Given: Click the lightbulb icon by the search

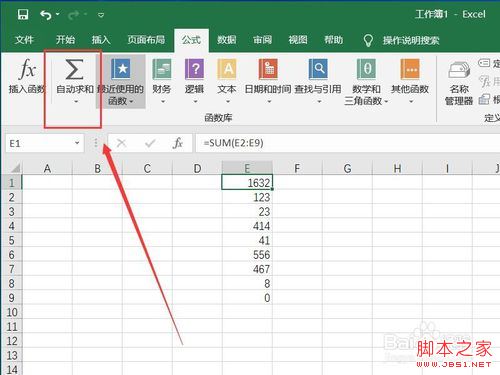Looking at the screenshot, I should [368, 40].
